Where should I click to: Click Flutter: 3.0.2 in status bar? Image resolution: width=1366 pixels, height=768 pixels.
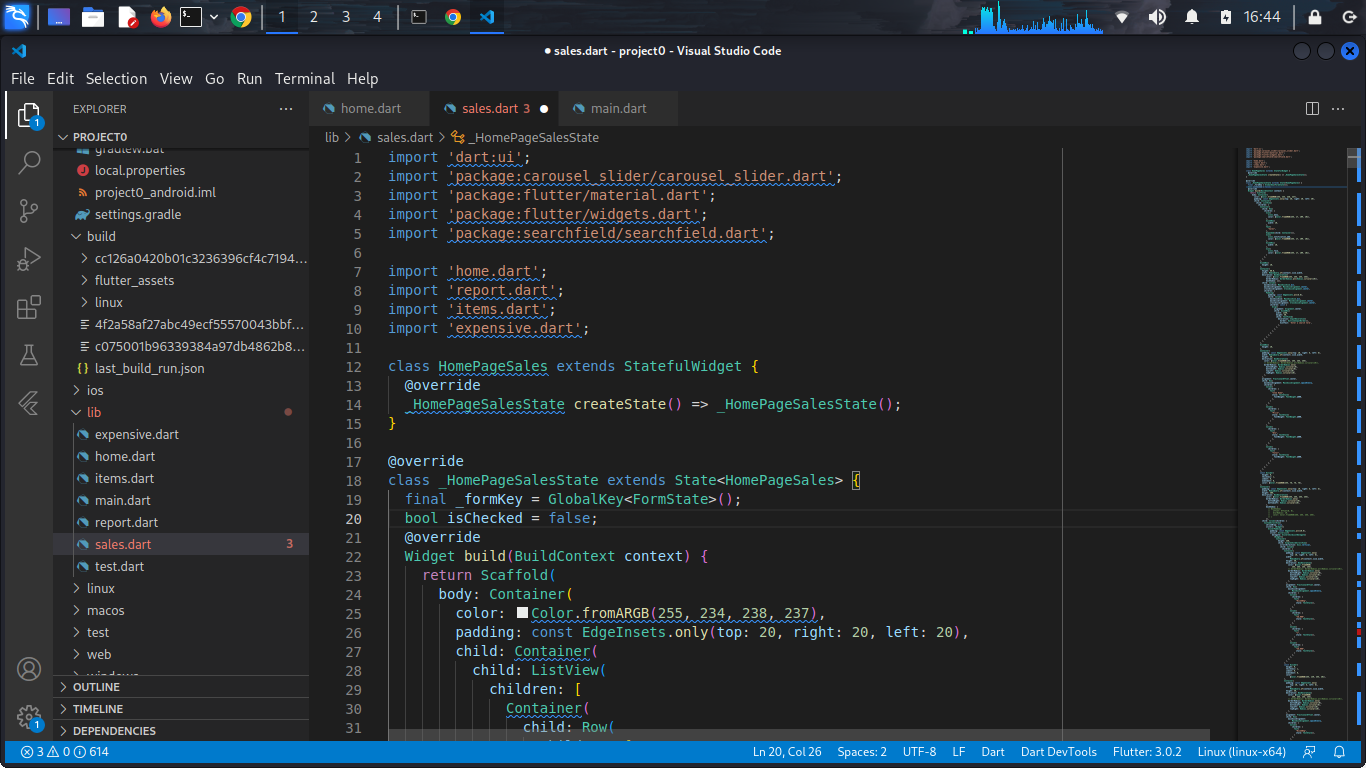tap(1147, 752)
